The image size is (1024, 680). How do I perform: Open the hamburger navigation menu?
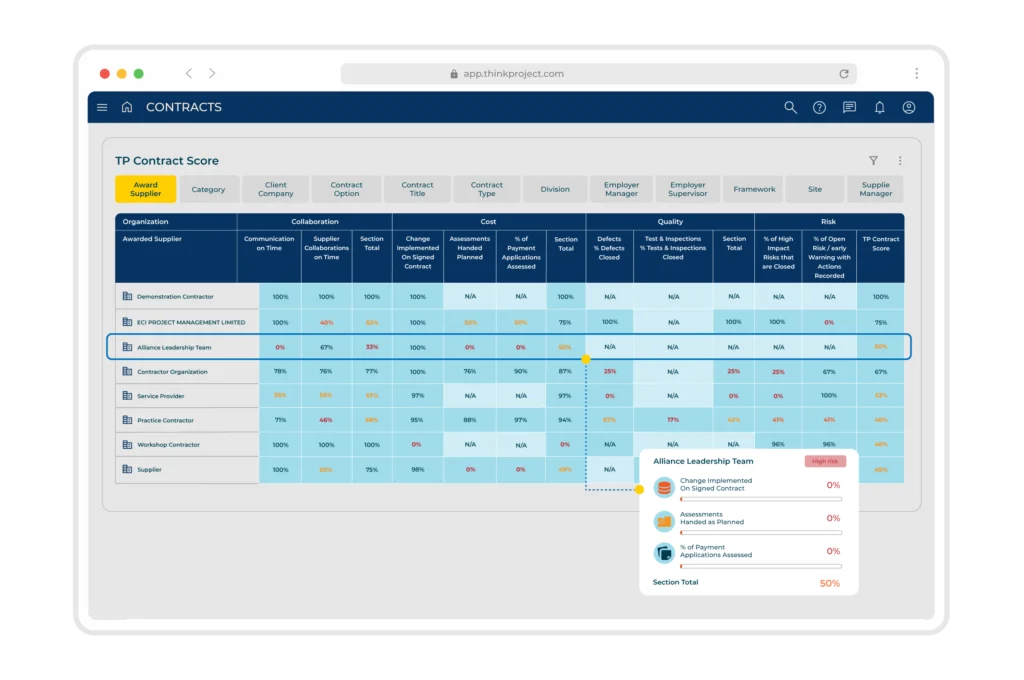click(x=102, y=107)
